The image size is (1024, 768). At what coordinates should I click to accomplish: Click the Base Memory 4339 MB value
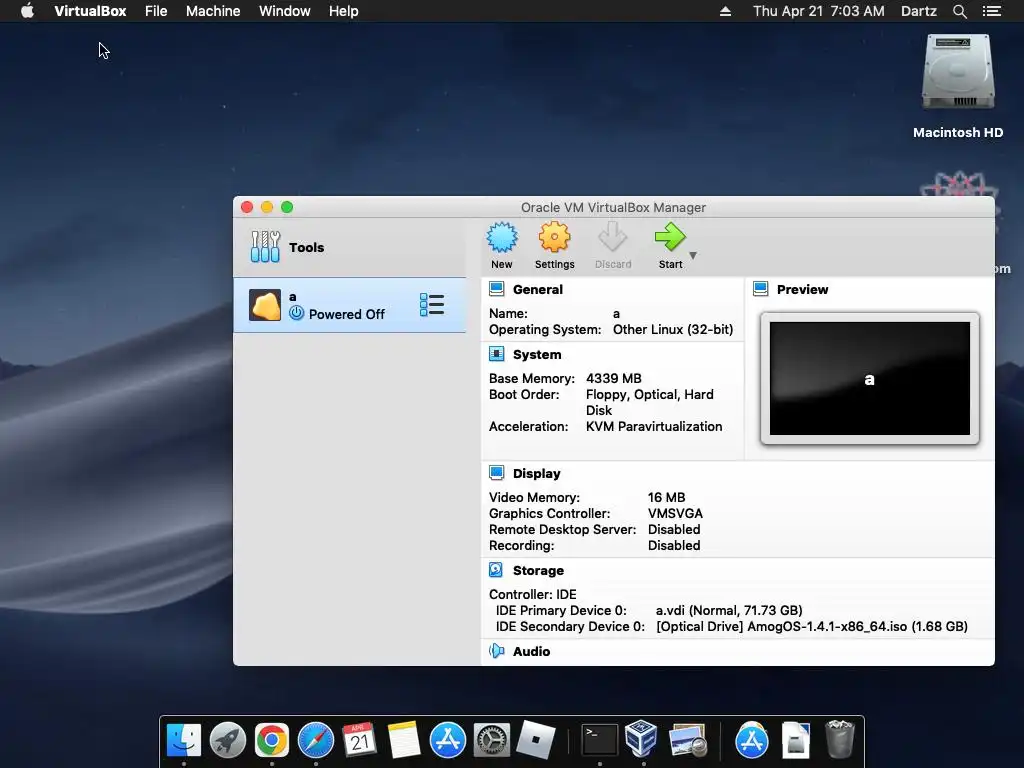click(613, 378)
